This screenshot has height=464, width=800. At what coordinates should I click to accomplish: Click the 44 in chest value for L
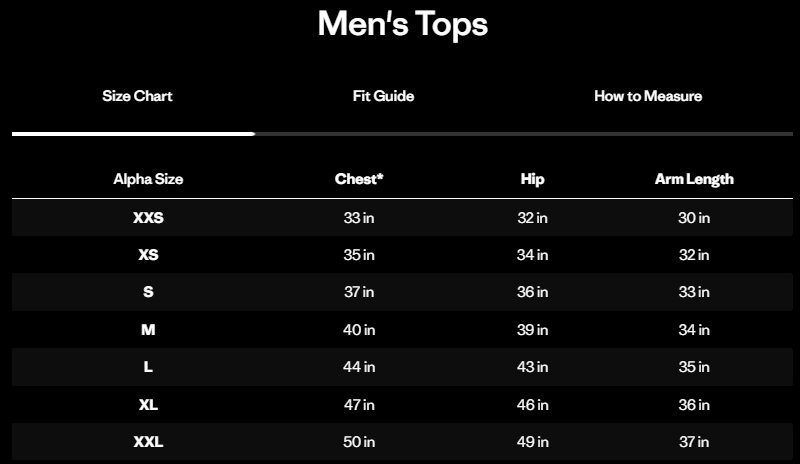click(359, 367)
